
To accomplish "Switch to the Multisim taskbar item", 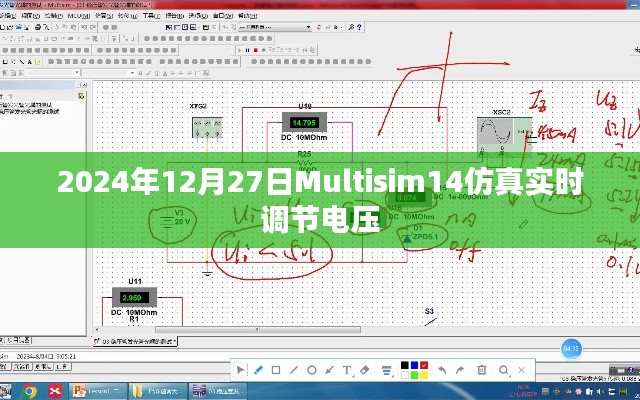I will click(219, 391).
